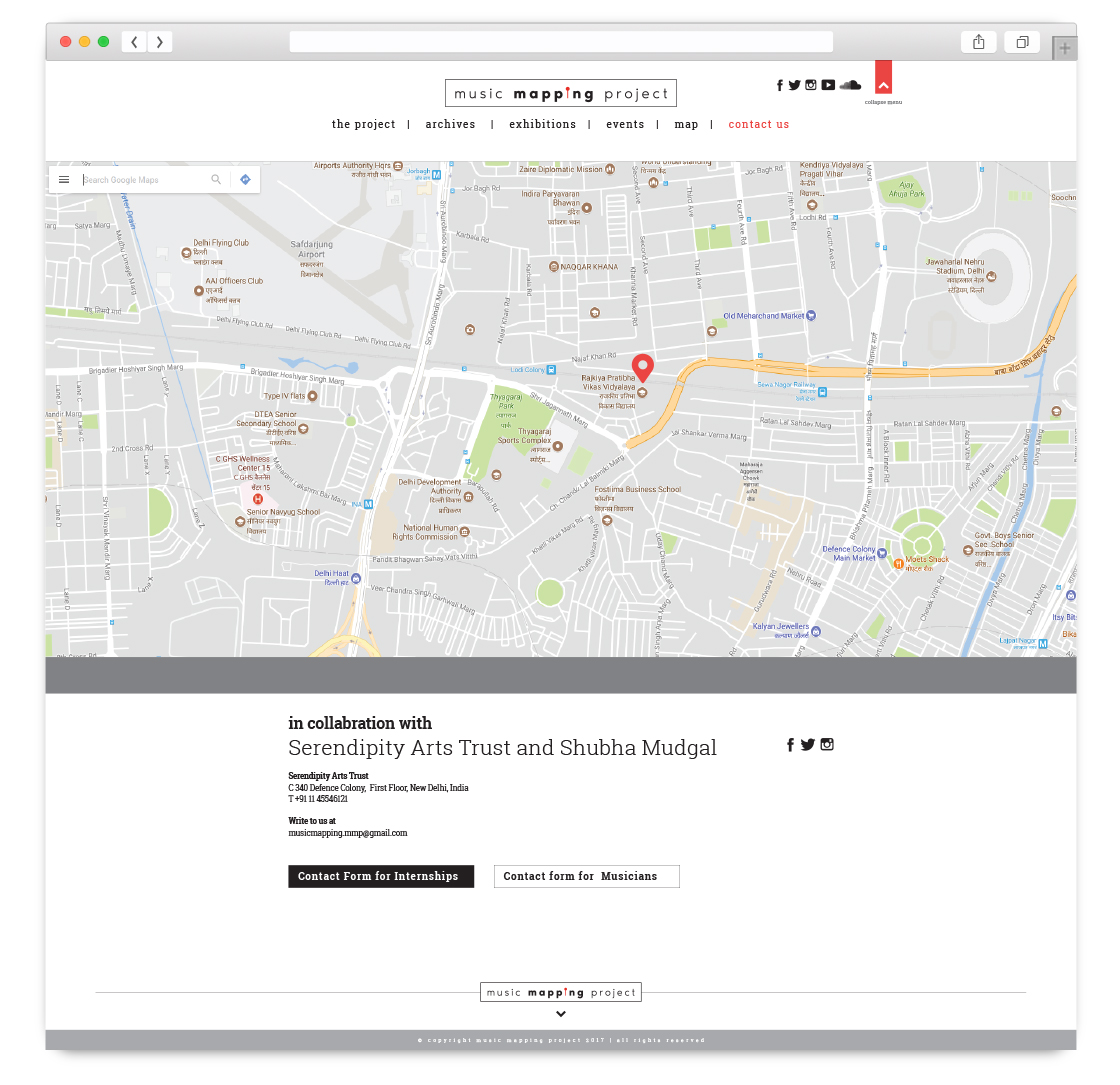Click the Fostiima Business School label
The height and width of the screenshot is (1085, 1120).
tap(637, 489)
